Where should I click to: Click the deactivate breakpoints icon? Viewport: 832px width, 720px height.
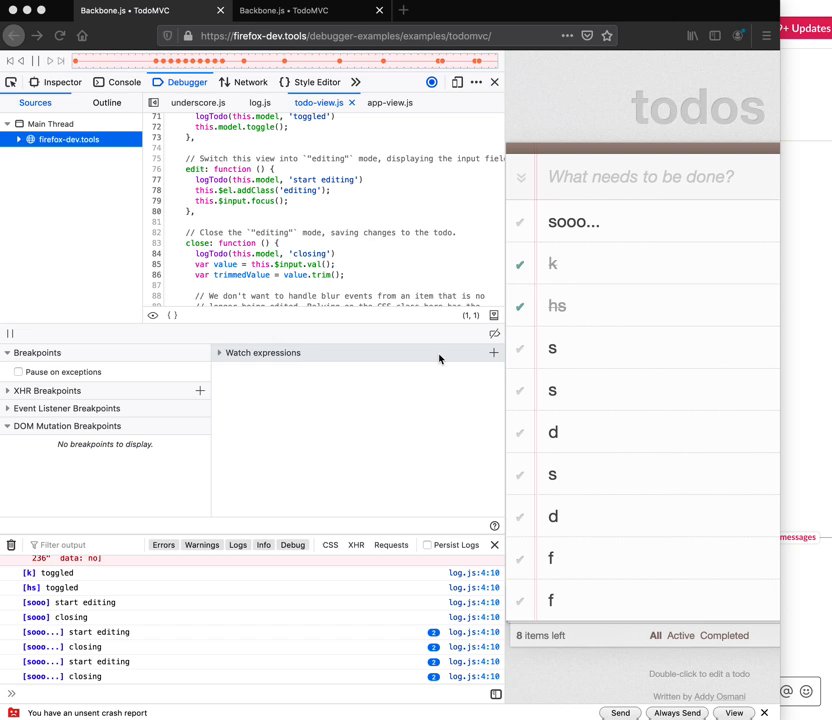click(494, 334)
